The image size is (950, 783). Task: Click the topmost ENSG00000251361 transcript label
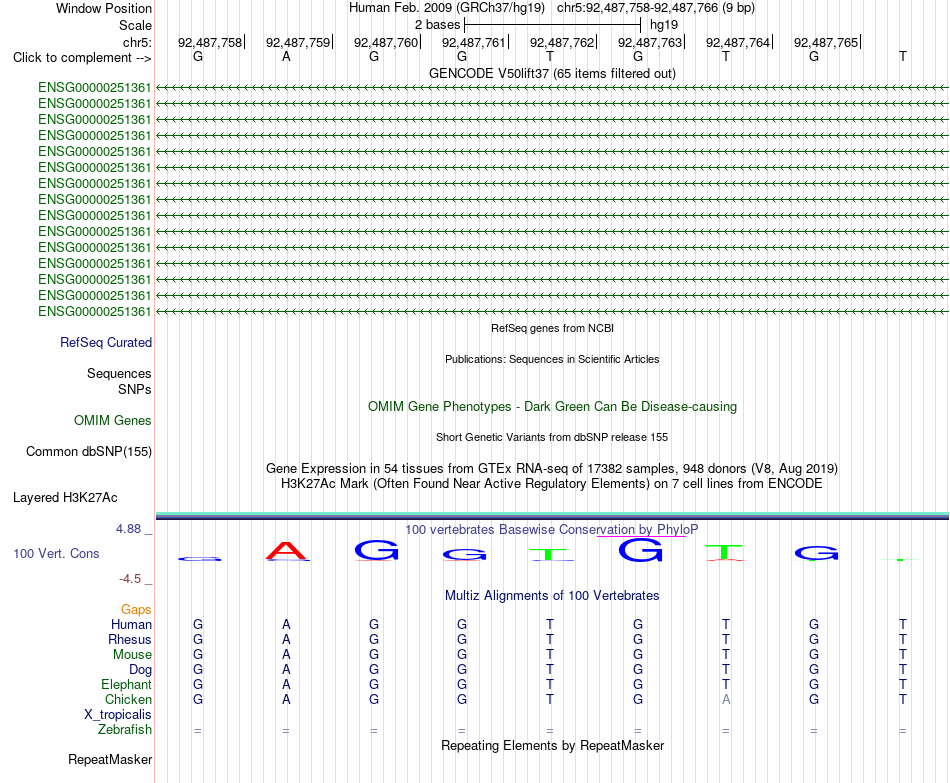(95, 87)
